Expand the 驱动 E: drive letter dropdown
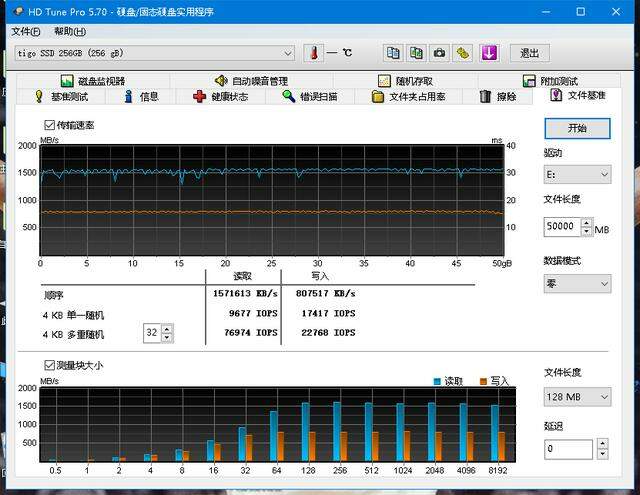The width and height of the screenshot is (640, 495). 577,175
